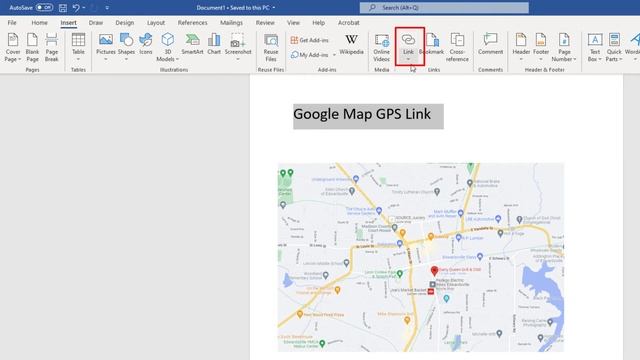The height and width of the screenshot is (360, 640).
Task: Select the Insert tab
Action: [x=68, y=23]
